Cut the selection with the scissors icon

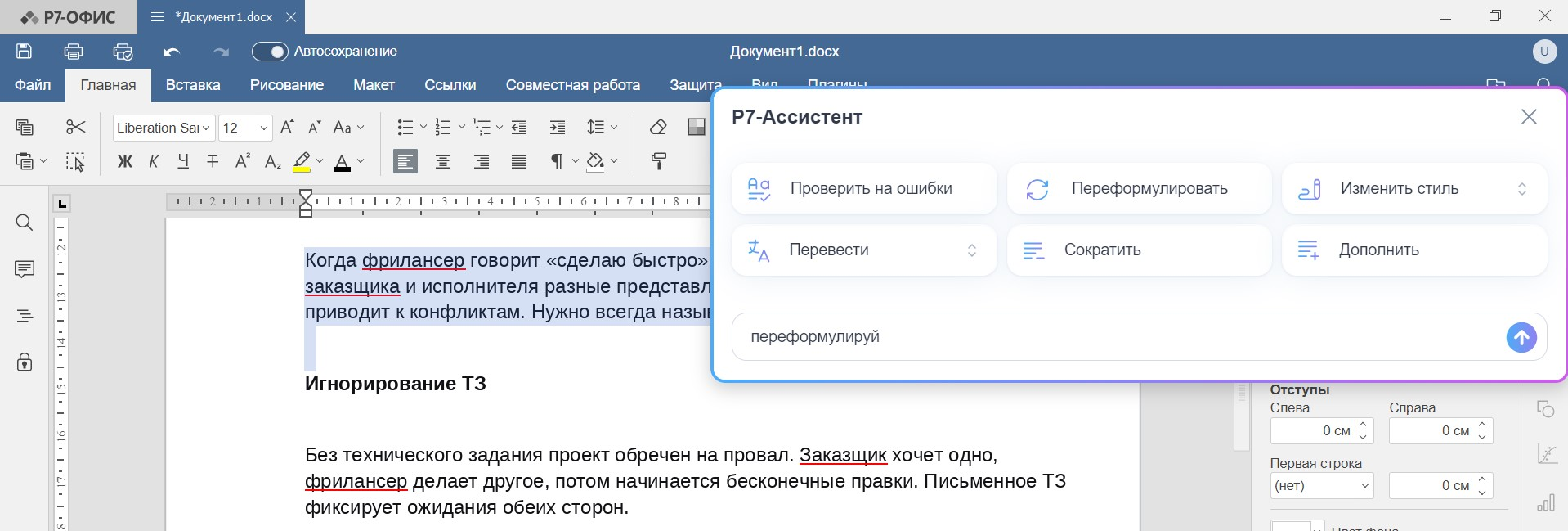pos(75,127)
